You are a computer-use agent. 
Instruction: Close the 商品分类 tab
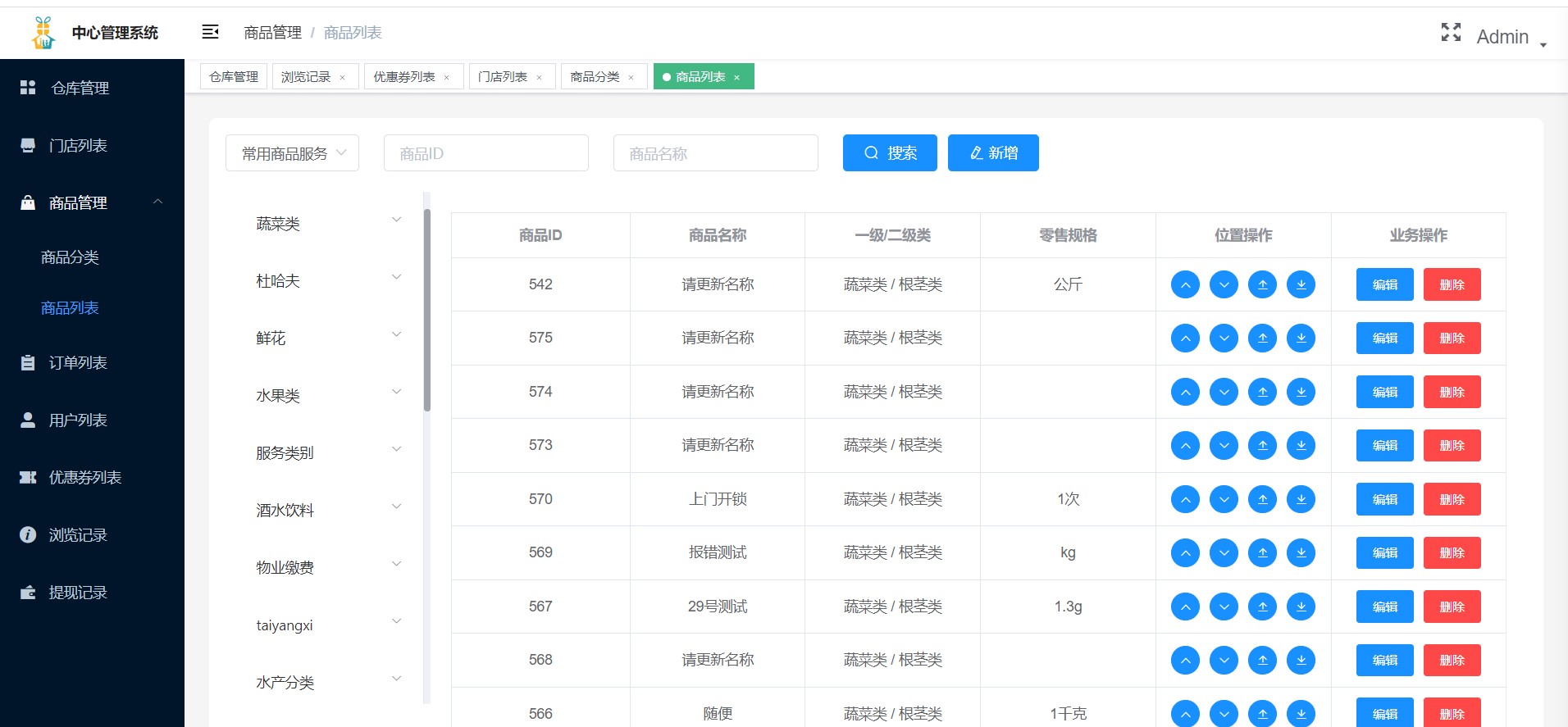point(631,77)
